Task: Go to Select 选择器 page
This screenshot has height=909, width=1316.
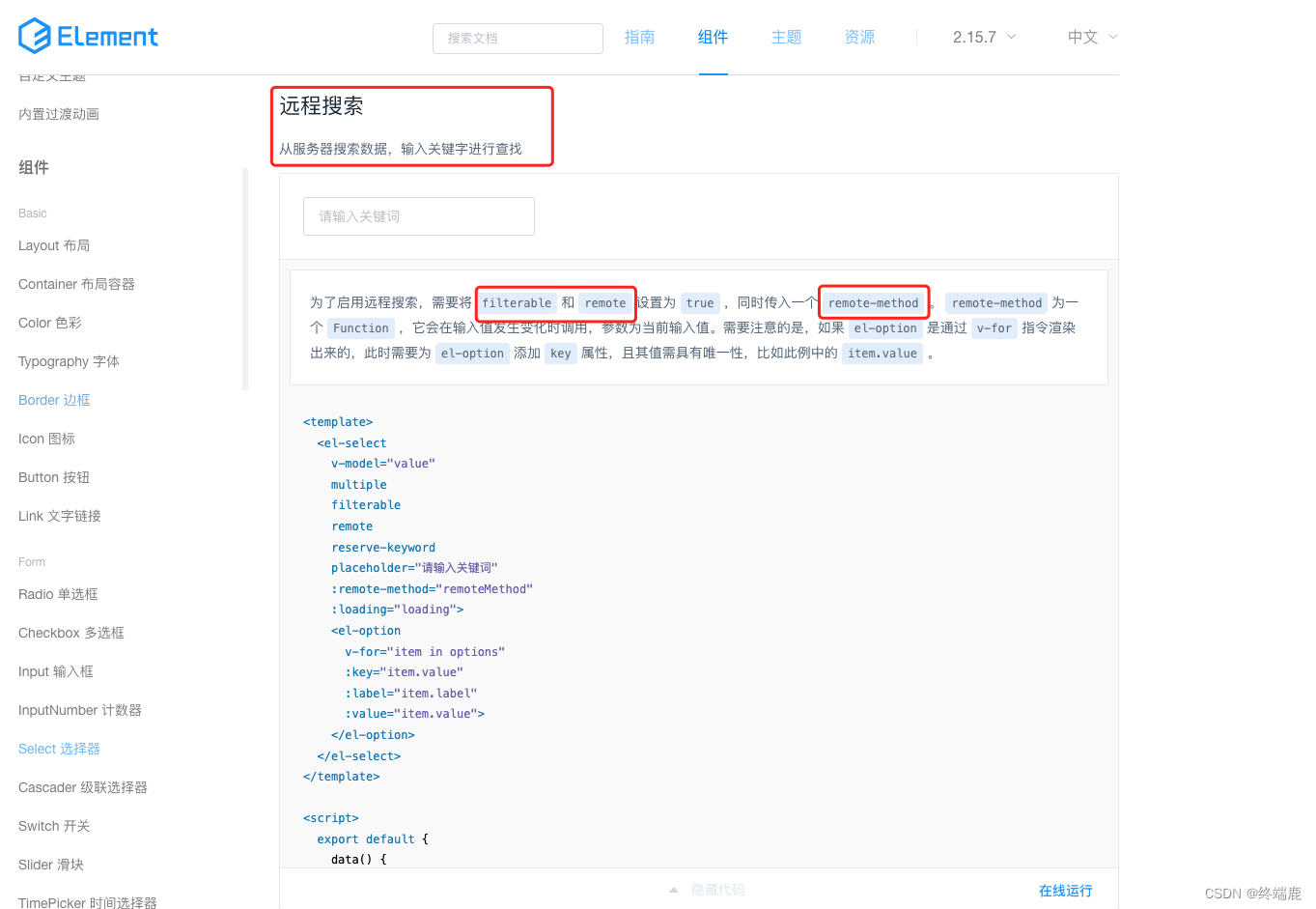Action: [x=59, y=749]
